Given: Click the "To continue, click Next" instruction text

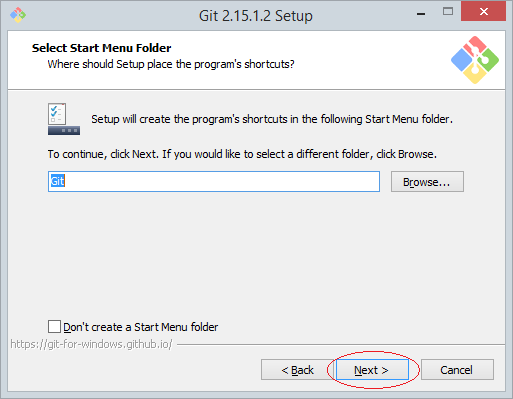Looking at the screenshot, I should 242,154.
